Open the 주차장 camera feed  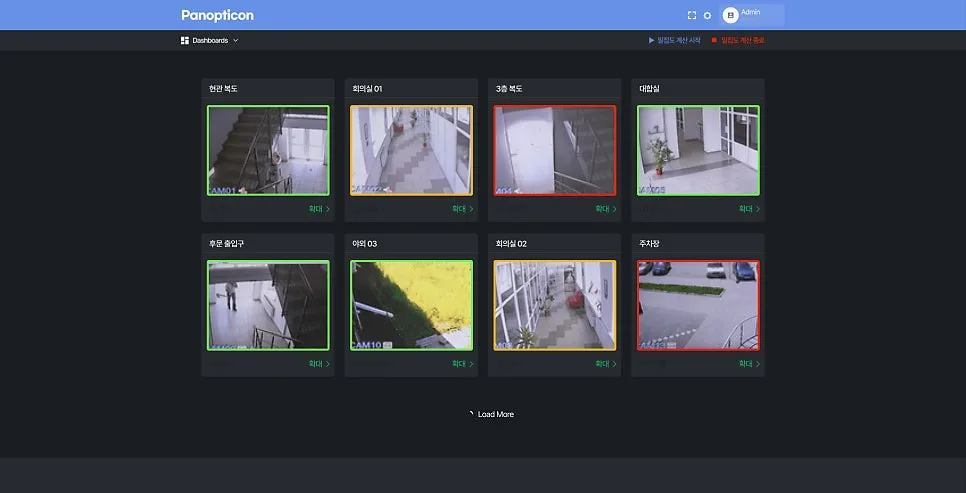point(698,305)
